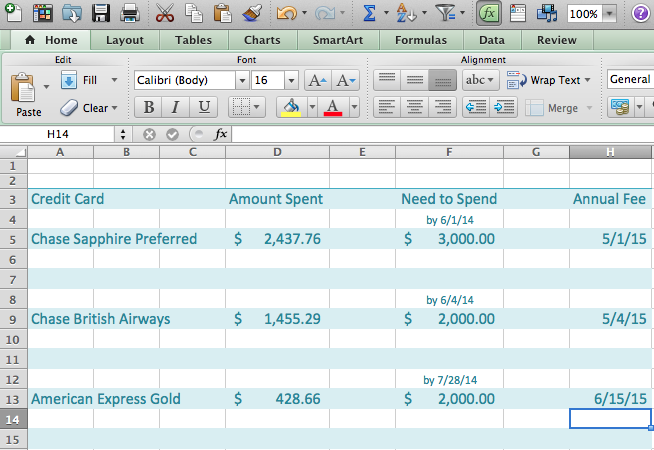The height and width of the screenshot is (450, 654).
Task: Activate the Format Painter brush
Action: coord(252,13)
